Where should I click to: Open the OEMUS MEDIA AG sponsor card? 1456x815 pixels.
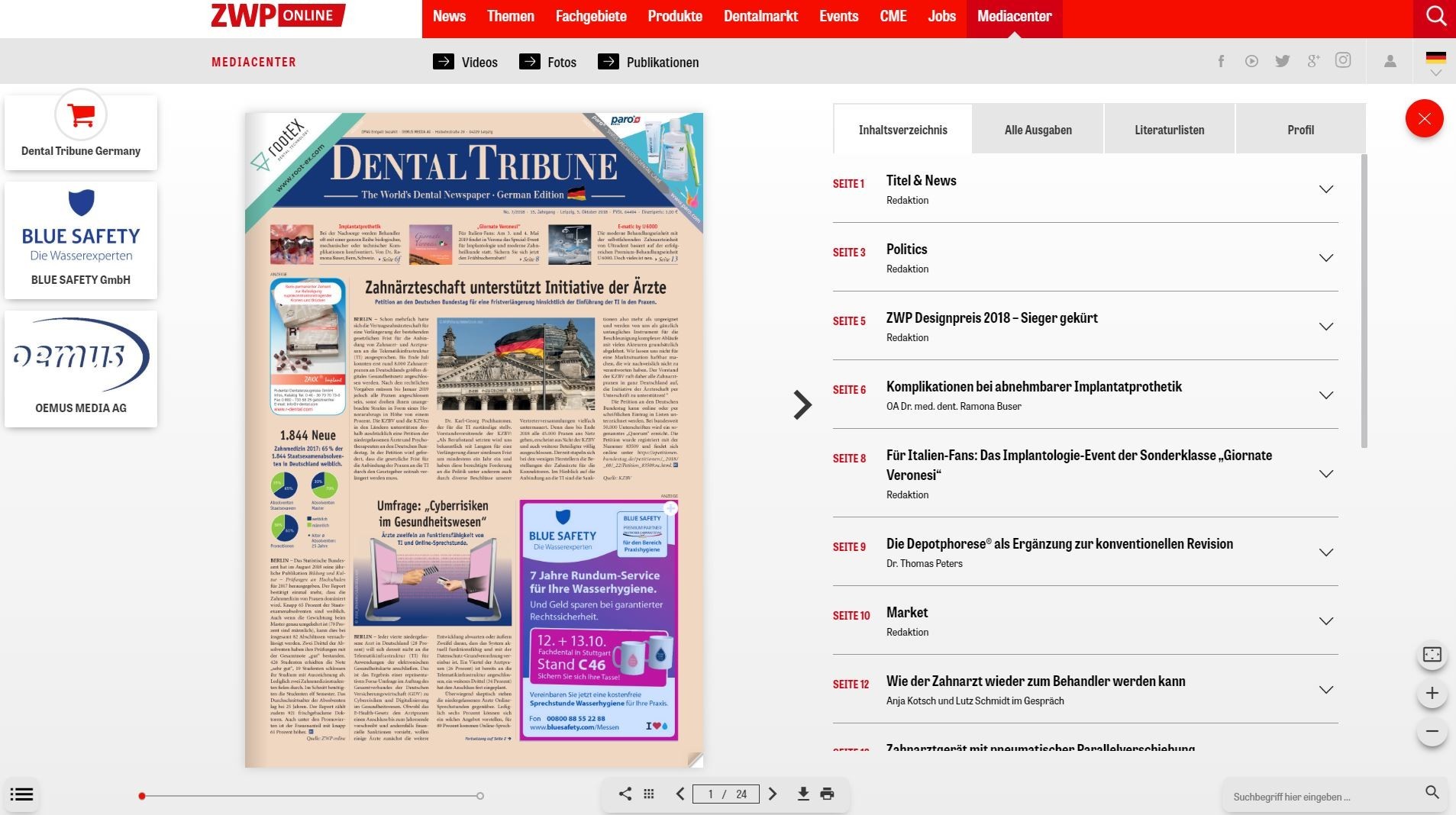click(x=81, y=369)
